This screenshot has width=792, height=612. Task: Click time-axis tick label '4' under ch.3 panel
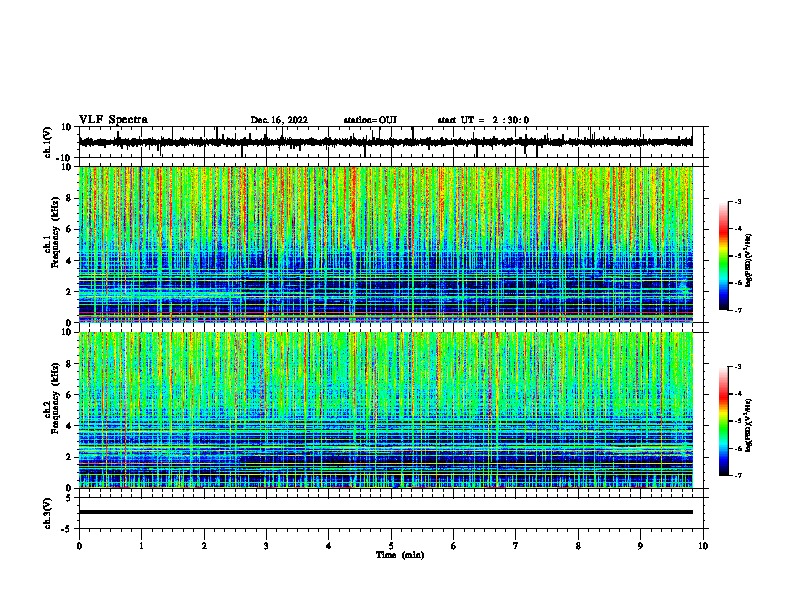coord(329,546)
